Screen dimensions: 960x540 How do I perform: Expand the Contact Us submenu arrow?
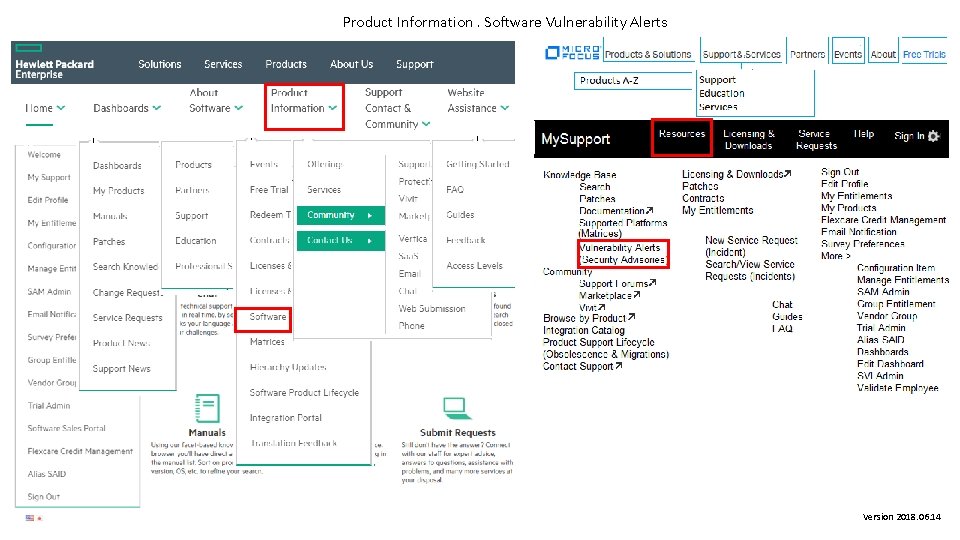(370, 241)
